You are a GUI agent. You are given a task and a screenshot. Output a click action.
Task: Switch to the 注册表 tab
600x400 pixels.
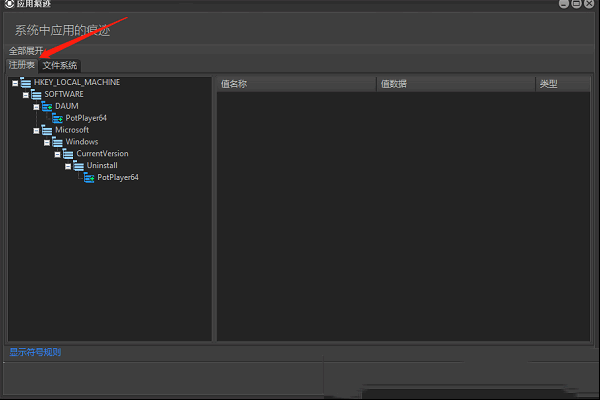tap(22, 65)
